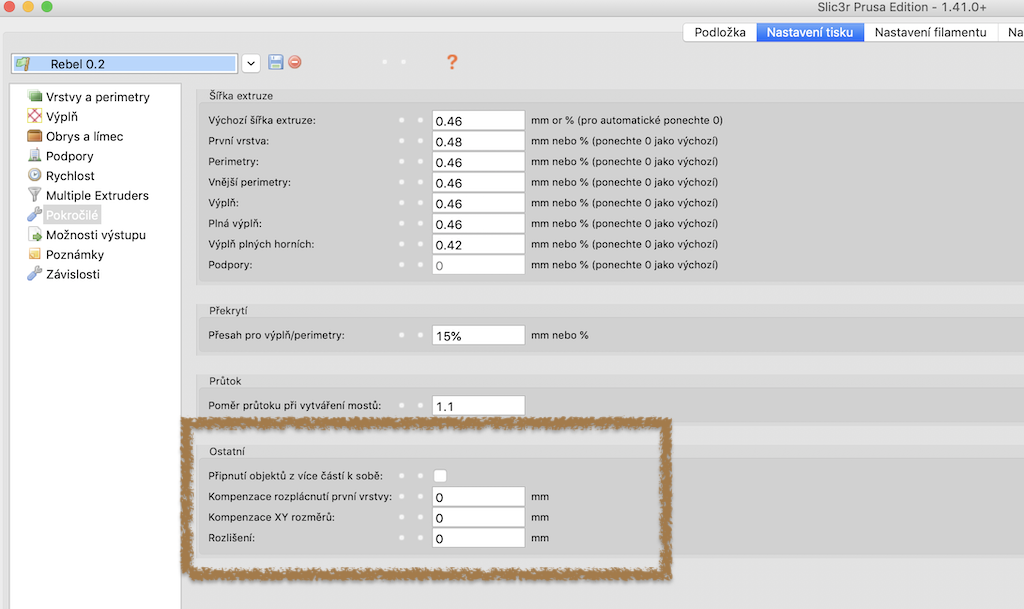This screenshot has height=609, width=1024.
Task: Open Vrstvy a perimetry settings page
Action: [x=97, y=97]
